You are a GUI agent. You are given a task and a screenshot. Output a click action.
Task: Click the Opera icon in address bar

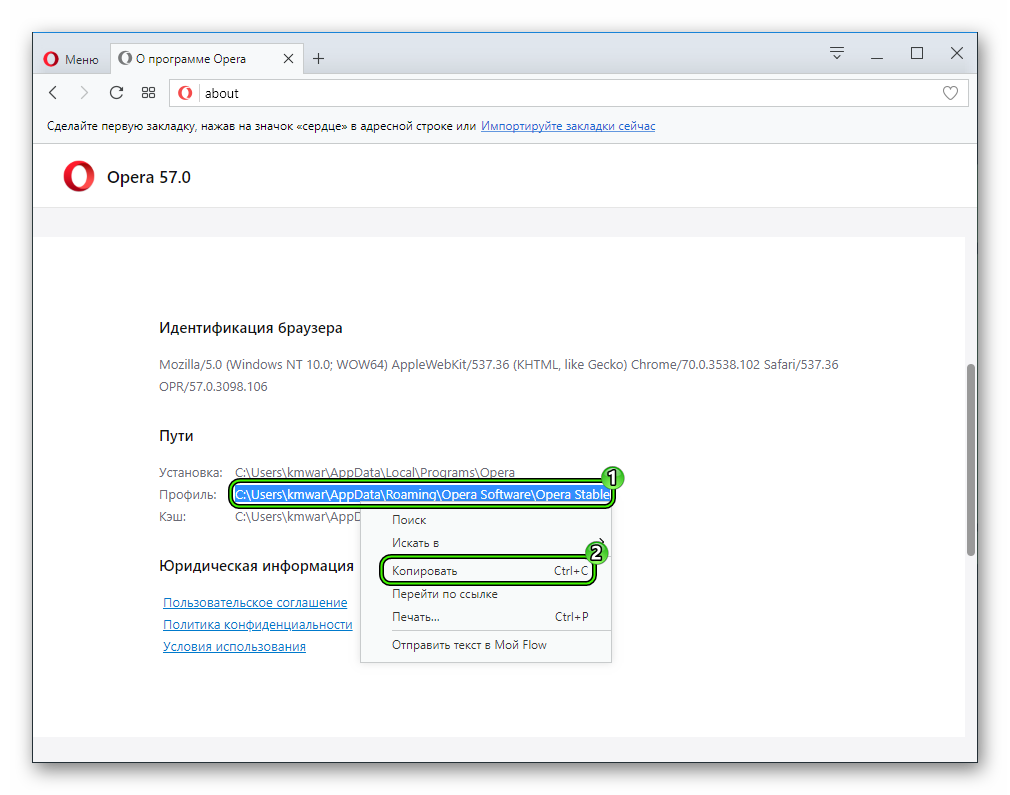tap(185, 93)
